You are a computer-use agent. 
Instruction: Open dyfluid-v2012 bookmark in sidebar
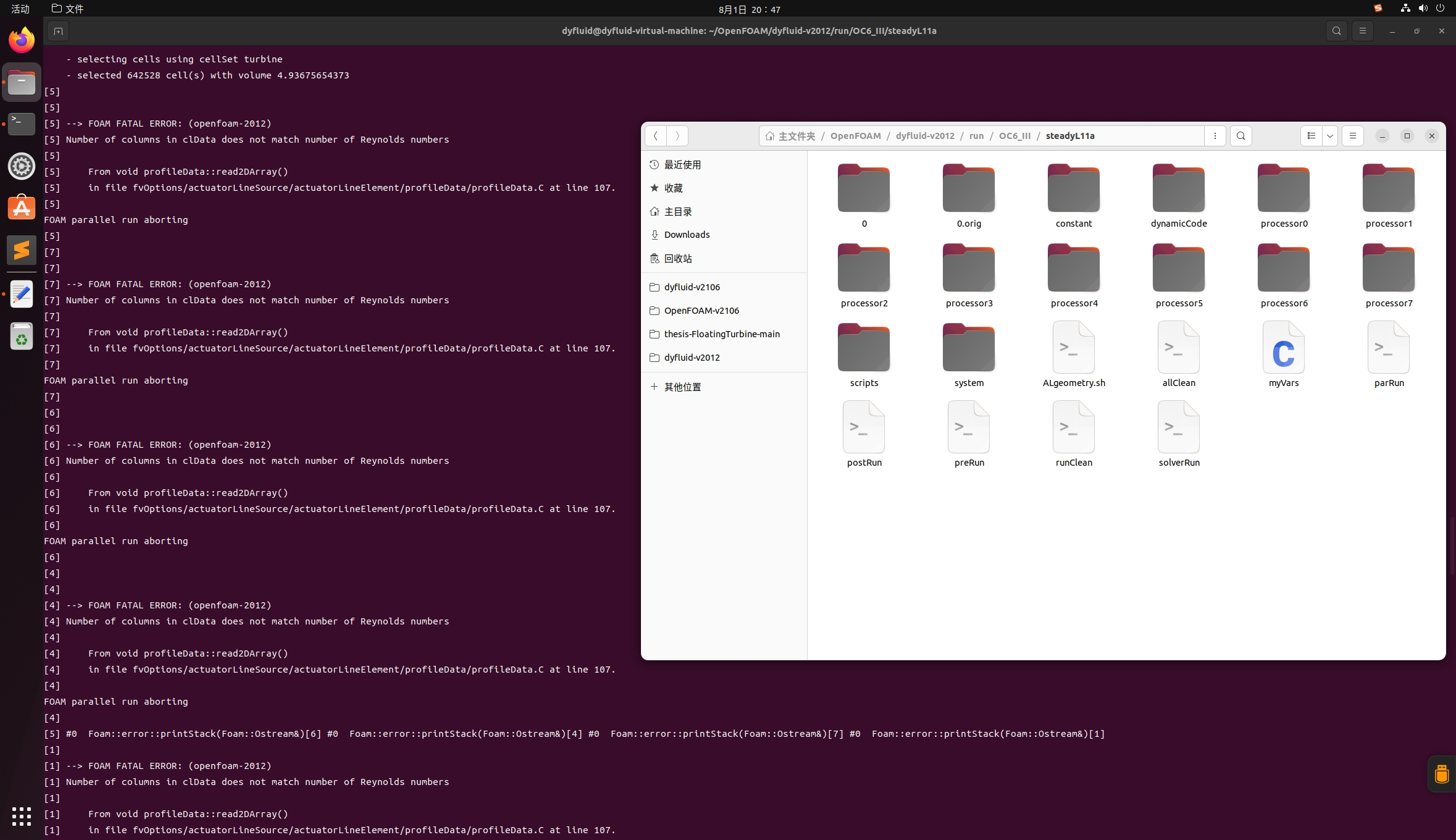724,358
